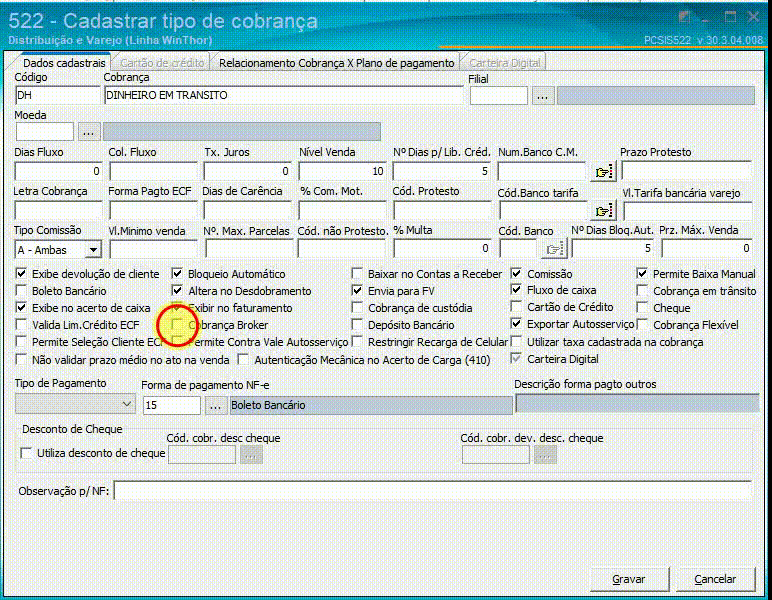Viewport: 772px width, 600px height.
Task: Switch to Dados cadastrais tab
Action: (64, 63)
